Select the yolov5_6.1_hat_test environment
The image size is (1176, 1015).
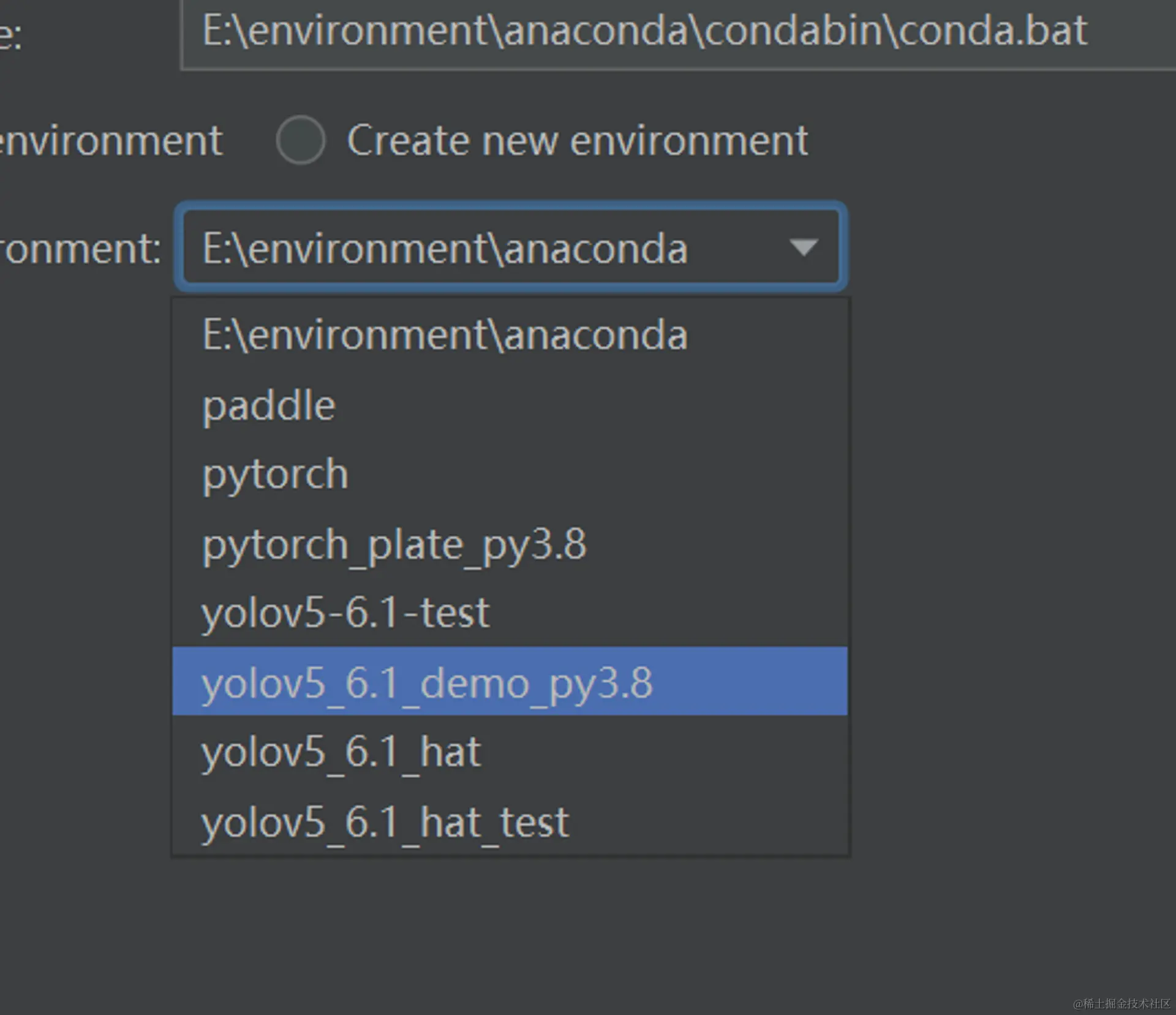(x=385, y=822)
